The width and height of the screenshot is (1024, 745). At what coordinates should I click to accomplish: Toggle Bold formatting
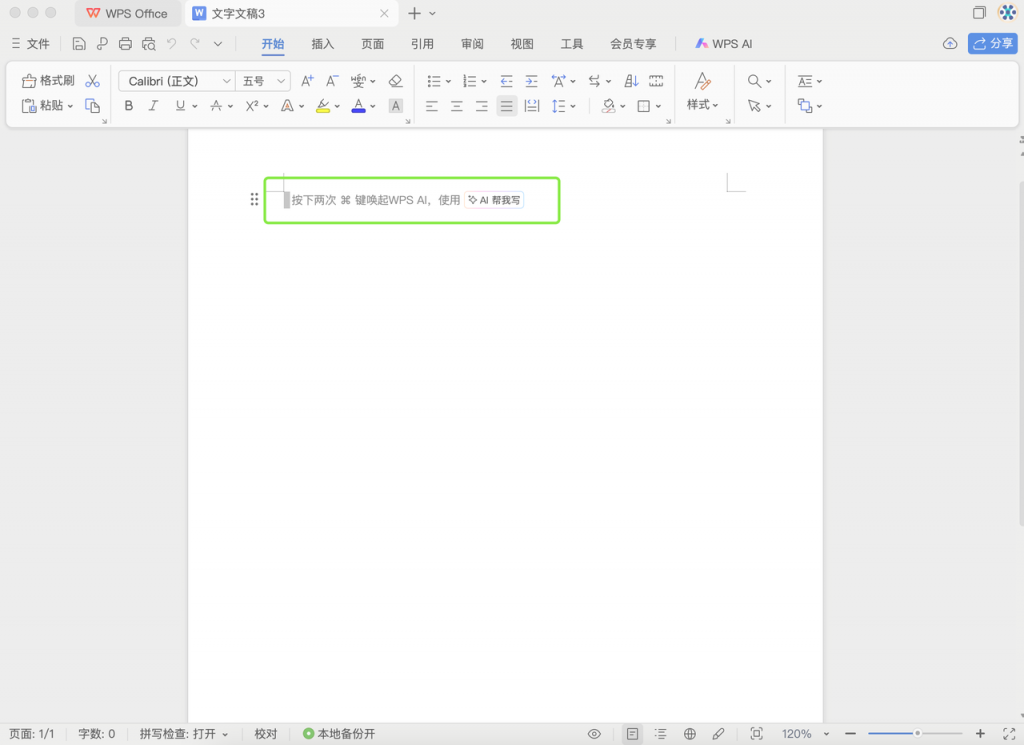[129, 106]
